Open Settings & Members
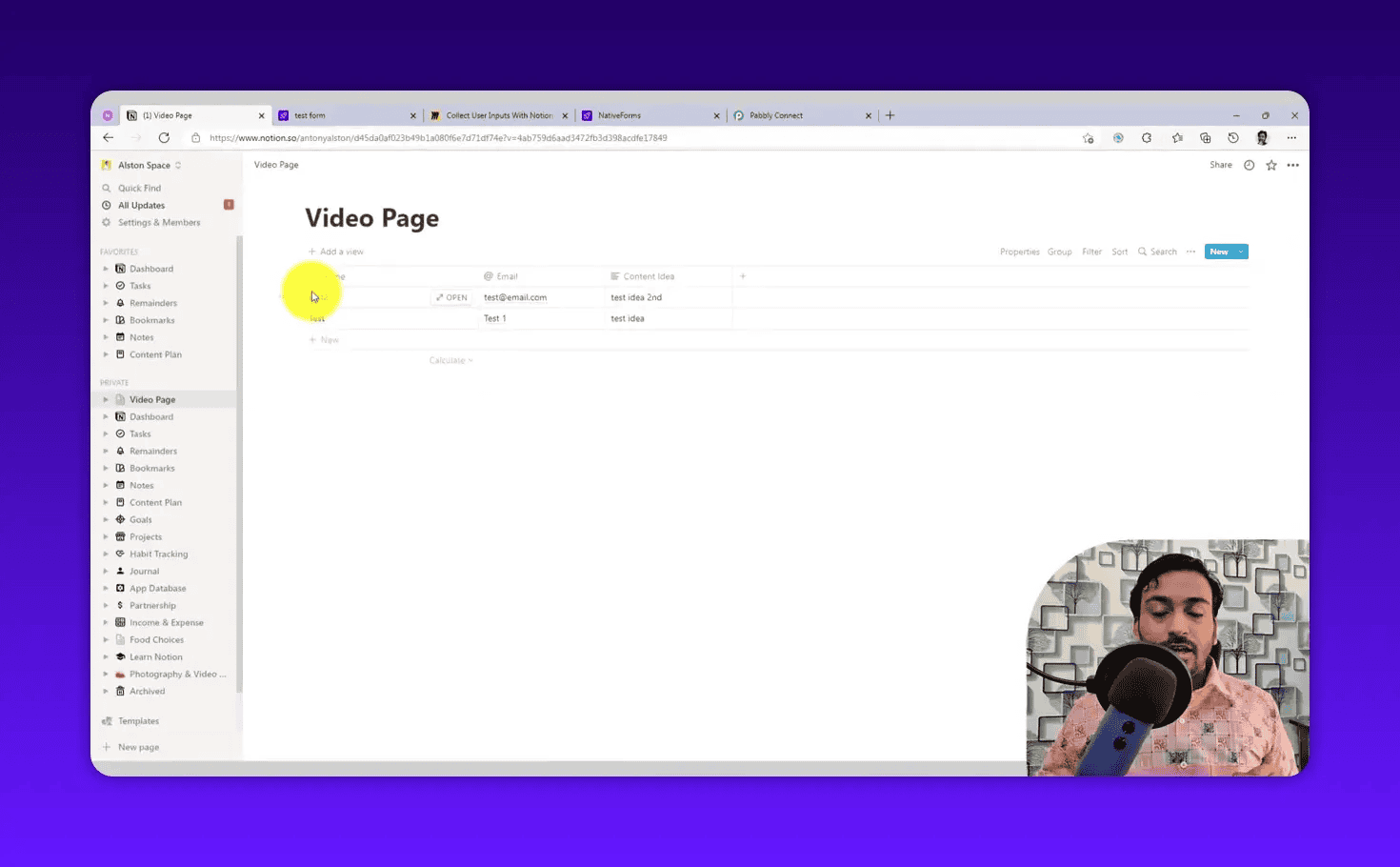Image resolution: width=1400 pixels, height=867 pixels. pyautogui.click(x=152, y=222)
